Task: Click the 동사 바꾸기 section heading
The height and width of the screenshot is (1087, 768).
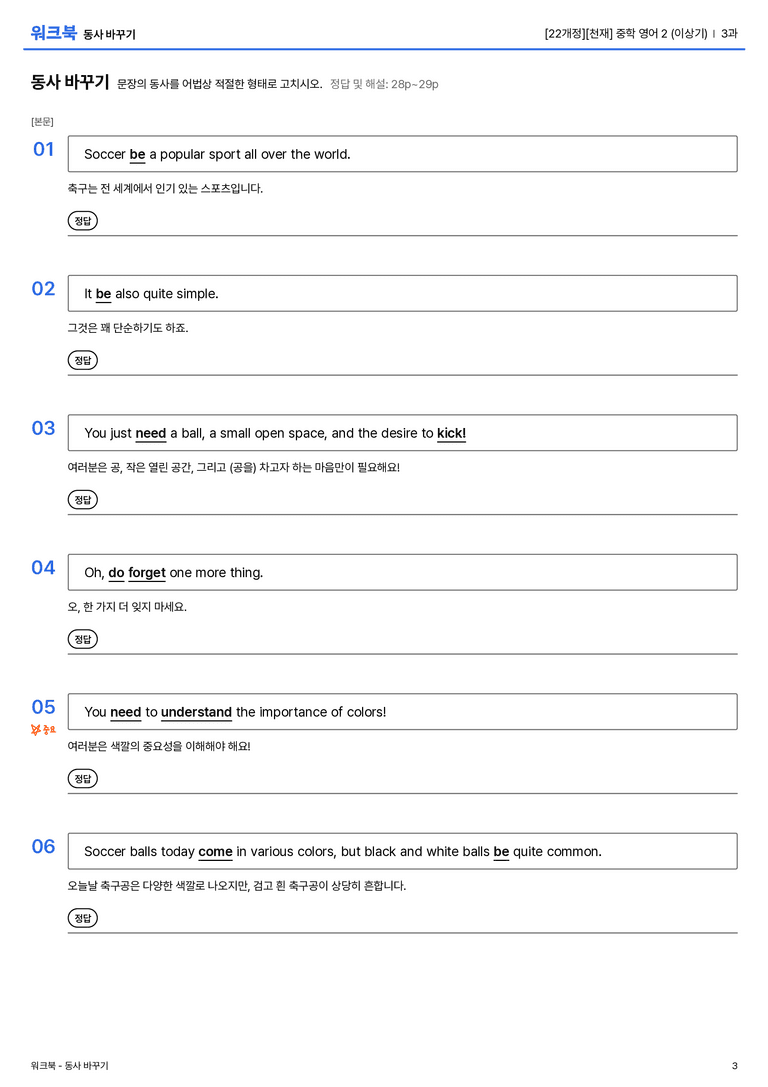Action: click(70, 82)
